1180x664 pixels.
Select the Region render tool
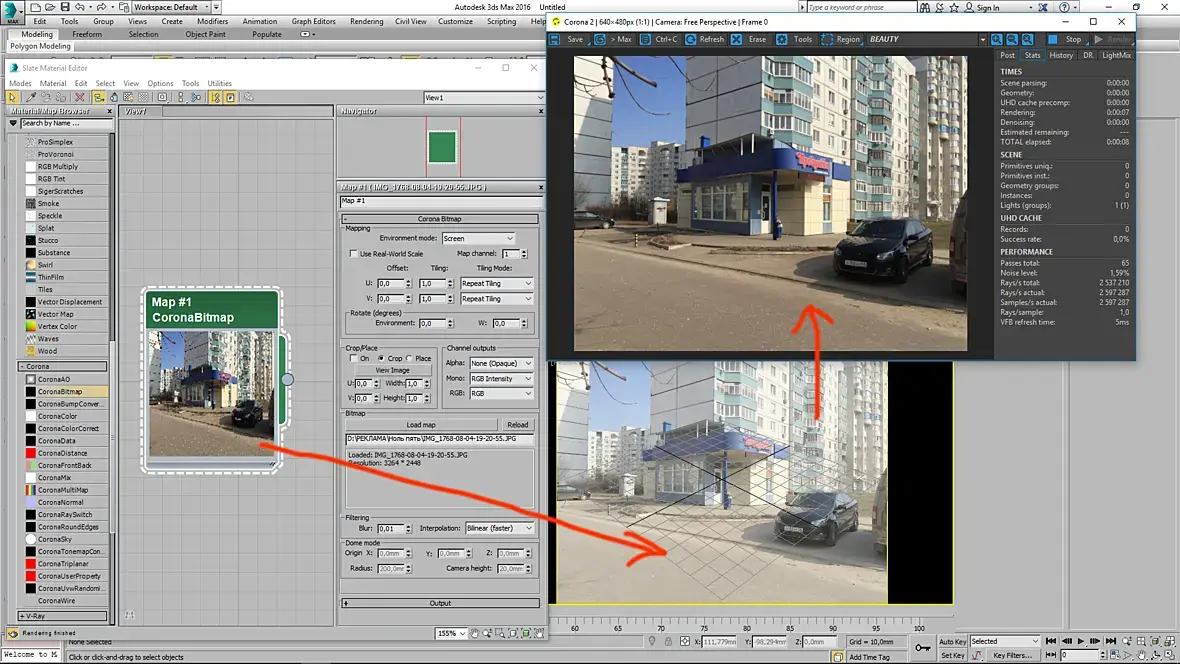840,39
